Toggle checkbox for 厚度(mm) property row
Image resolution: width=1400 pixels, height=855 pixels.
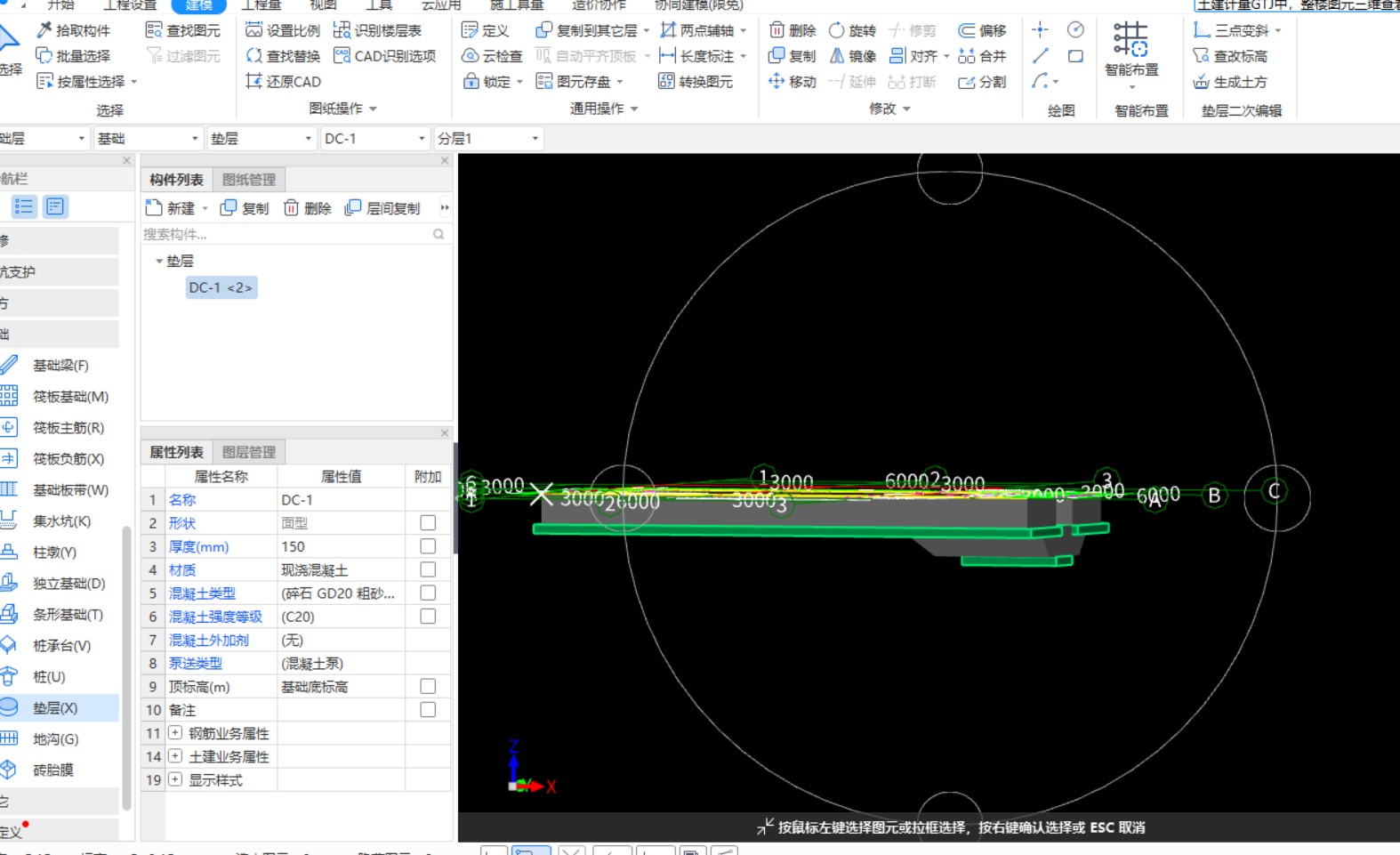428,546
